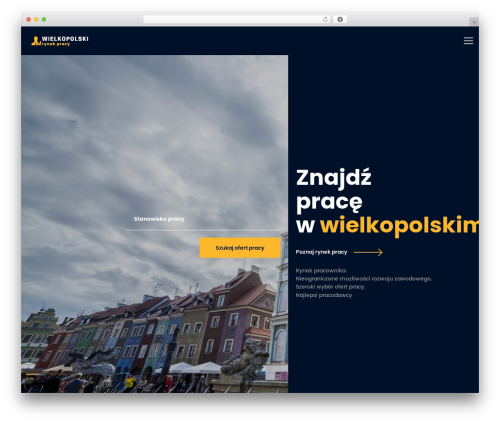The image size is (500, 423).
Task: Open the hamburger menu icon
Action: pos(468,41)
